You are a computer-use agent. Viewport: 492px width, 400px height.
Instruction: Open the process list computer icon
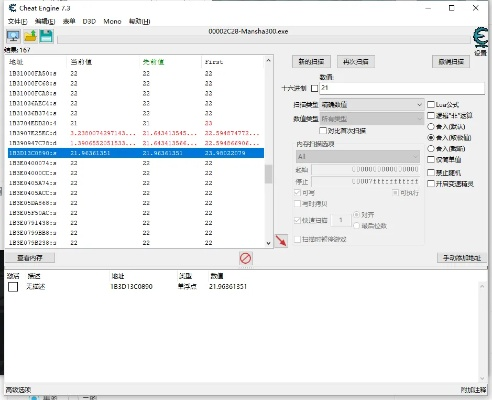pos(13,36)
